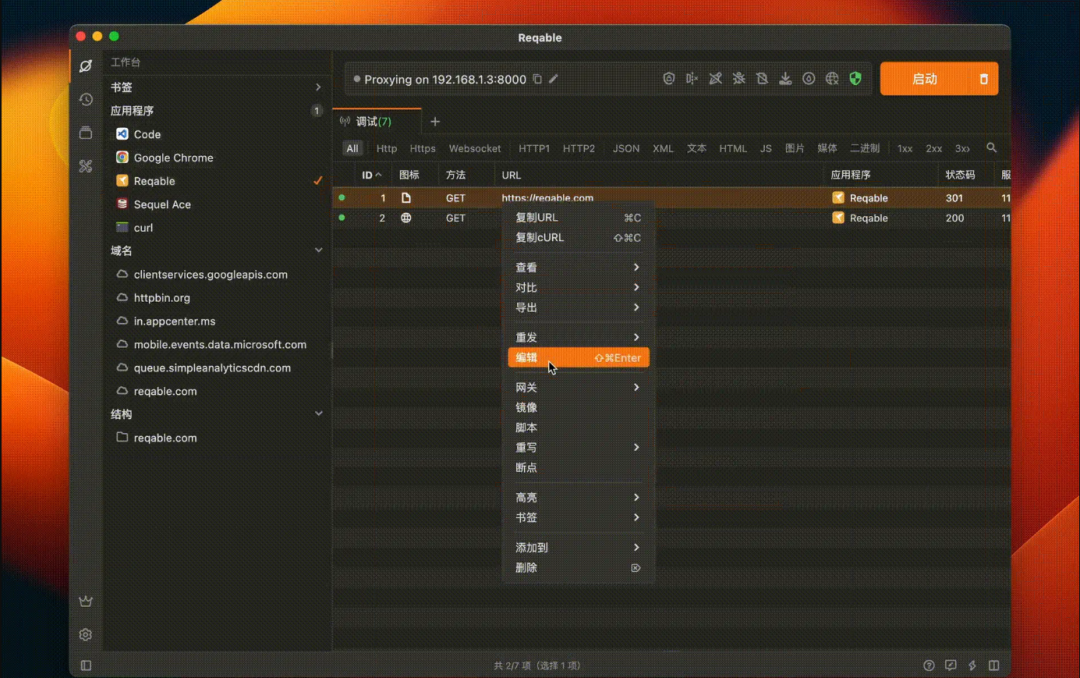The height and width of the screenshot is (678, 1080).
Task: Expand the 书签 section chevron
Action: coord(318,88)
